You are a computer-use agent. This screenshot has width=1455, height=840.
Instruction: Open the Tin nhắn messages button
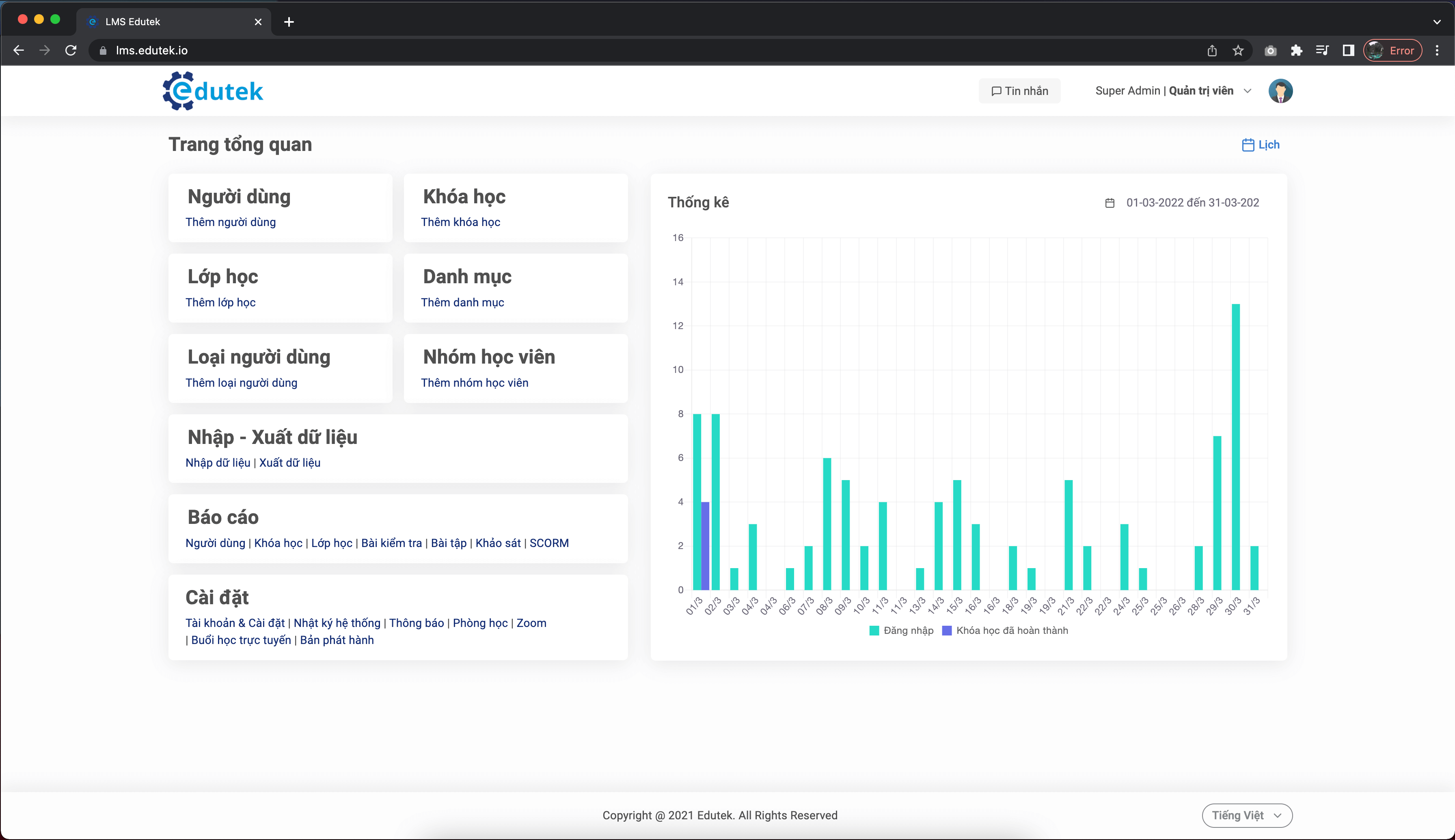click(1019, 91)
